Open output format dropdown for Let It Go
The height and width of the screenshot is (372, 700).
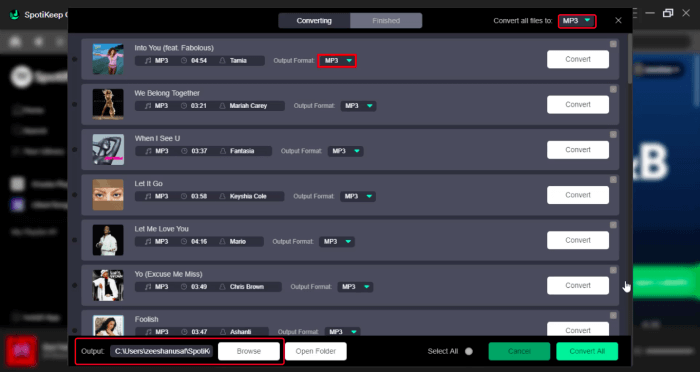tap(358, 196)
